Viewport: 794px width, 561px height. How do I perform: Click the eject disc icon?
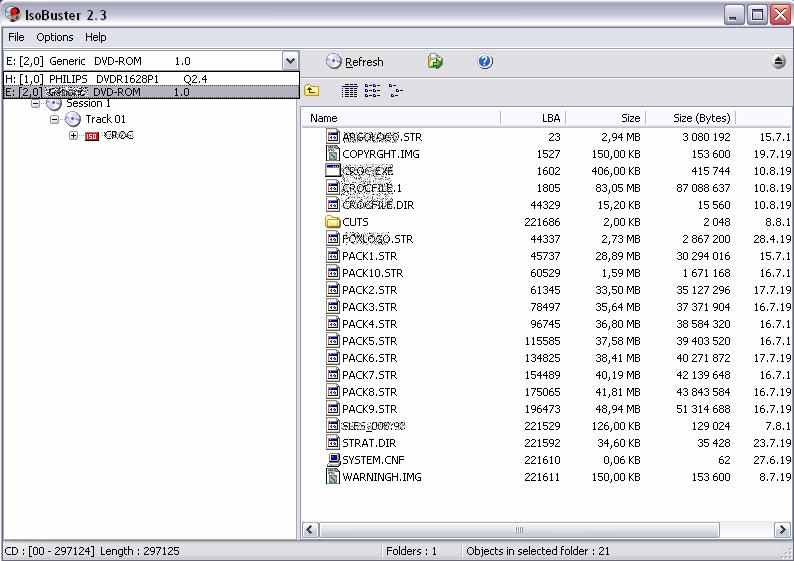point(779,62)
